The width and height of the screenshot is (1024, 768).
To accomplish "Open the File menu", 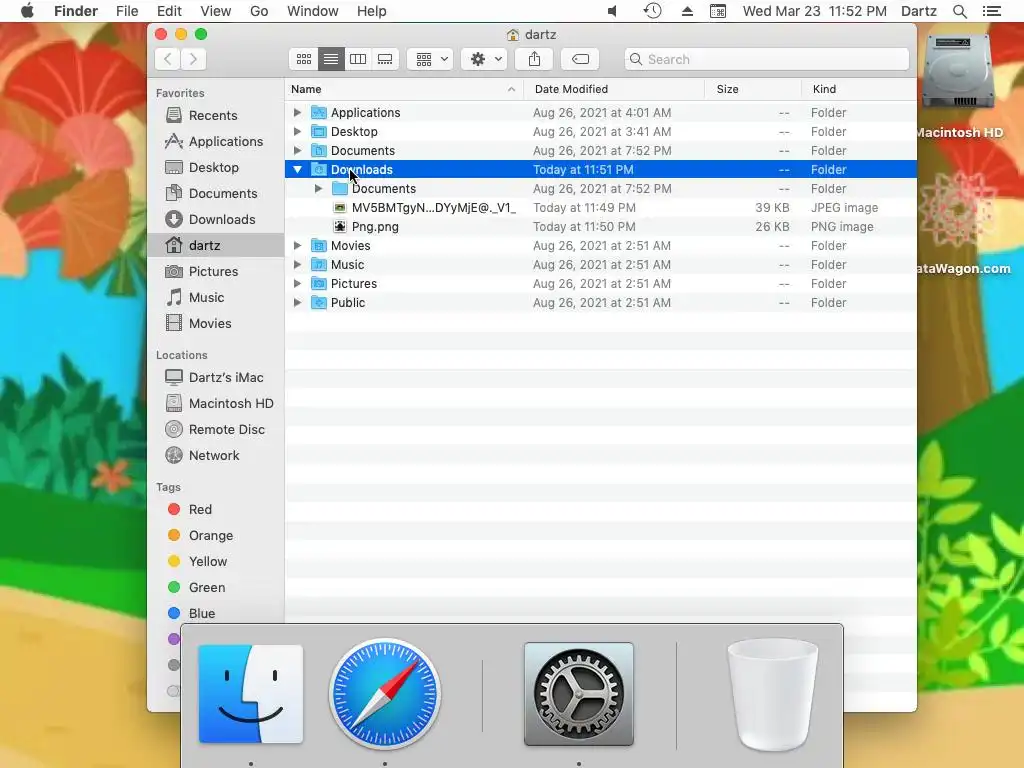I will (x=127, y=11).
